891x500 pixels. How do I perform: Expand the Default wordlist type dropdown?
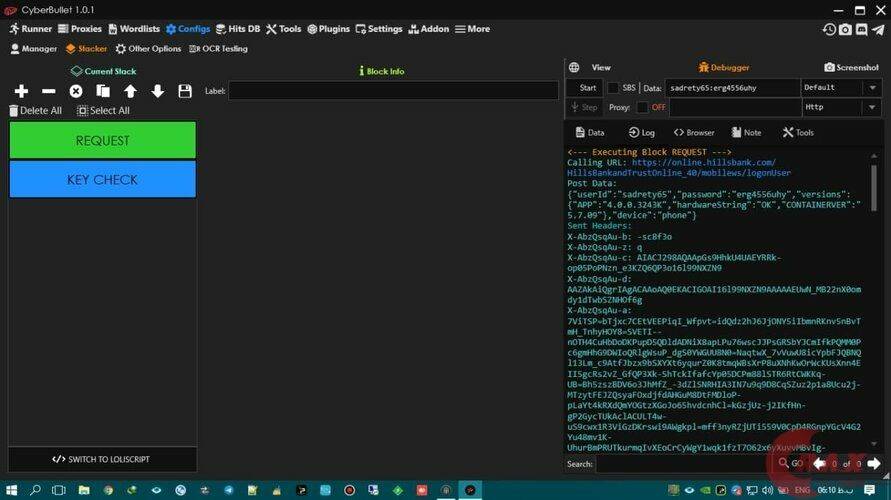pos(840,88)
